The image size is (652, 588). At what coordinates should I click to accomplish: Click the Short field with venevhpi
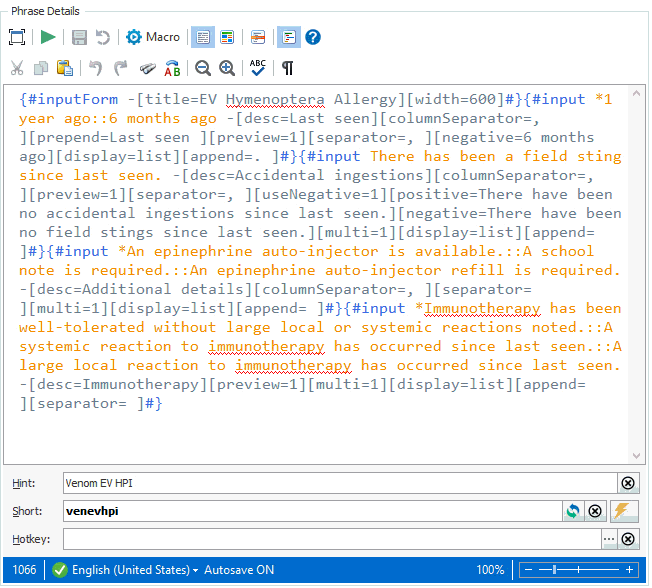click(313, 512)
